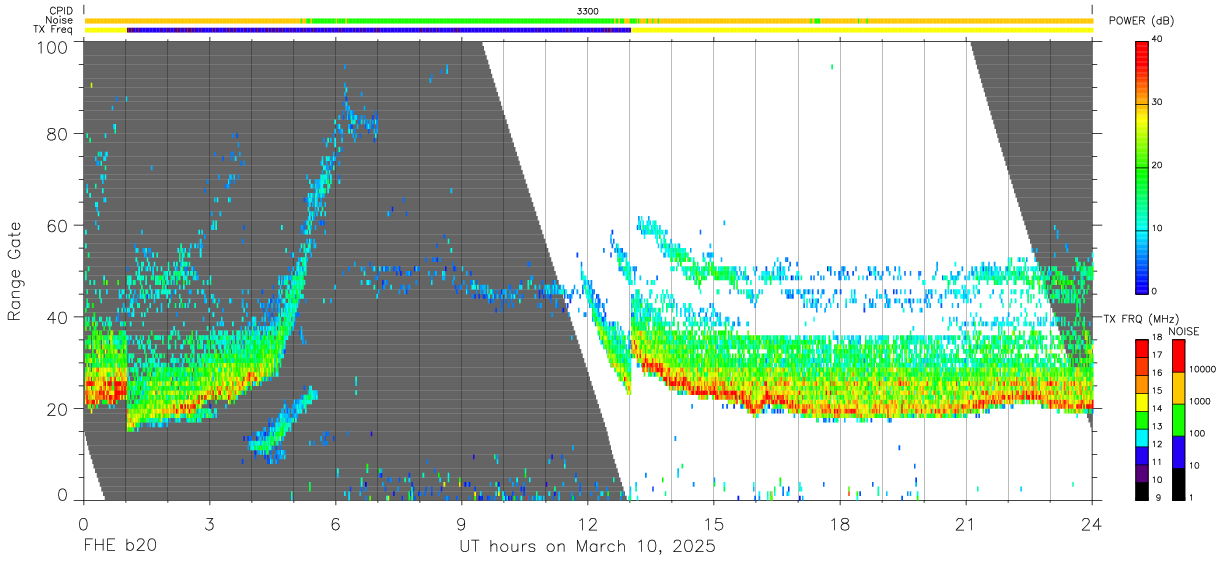Click the CPID label at top left
This screenshot has width=1228, height=567.
click(60, 10)
